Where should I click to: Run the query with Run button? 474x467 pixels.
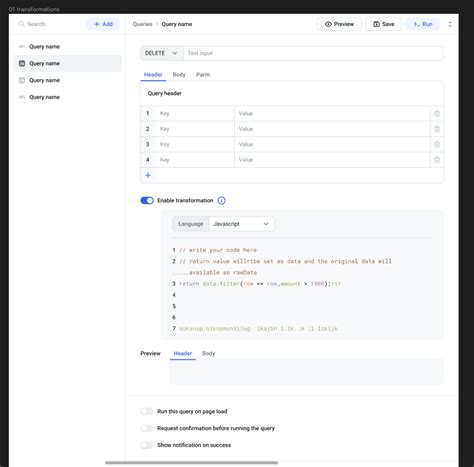pyautogui.click(x=423, y=24)
